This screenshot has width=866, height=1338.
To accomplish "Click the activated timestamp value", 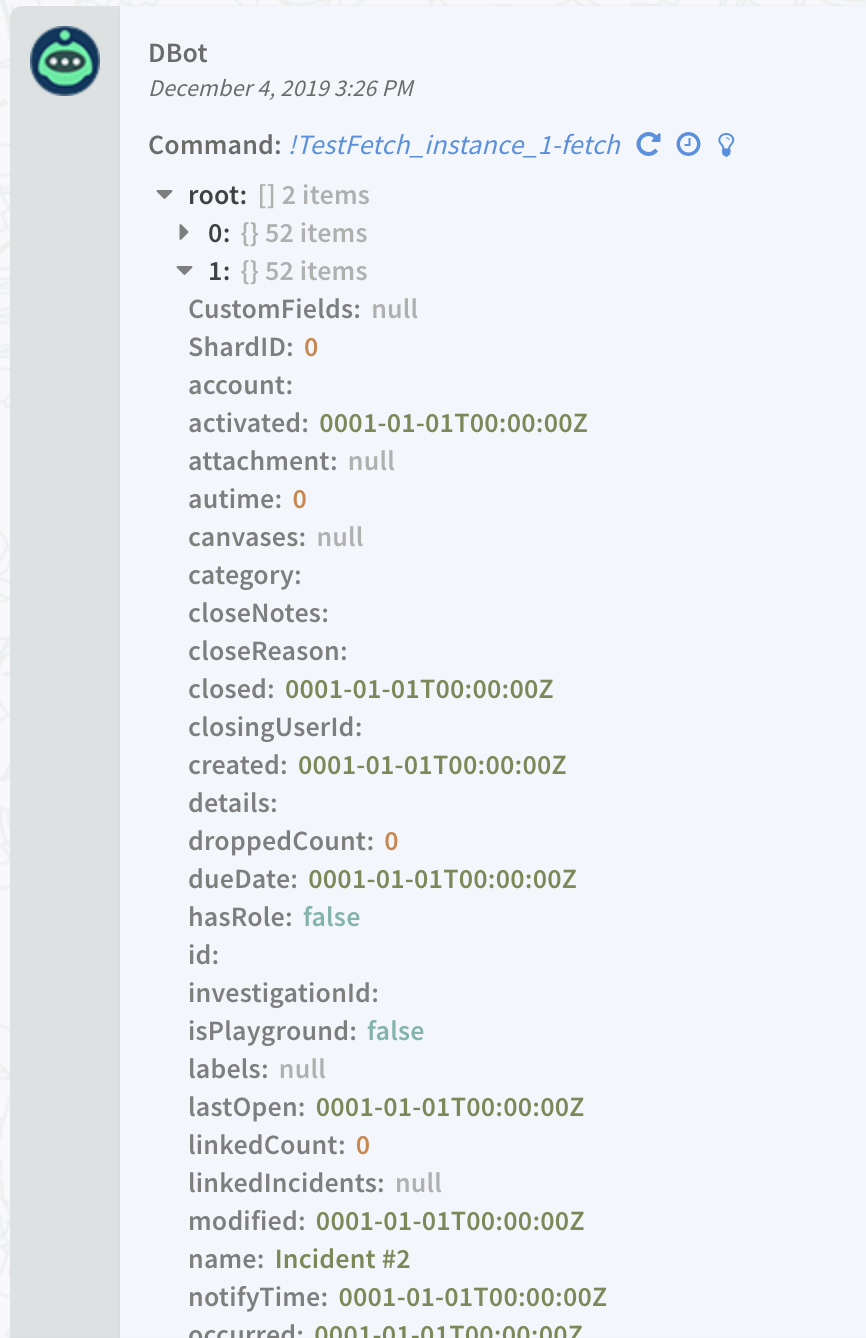I will (x=453, y=423).
